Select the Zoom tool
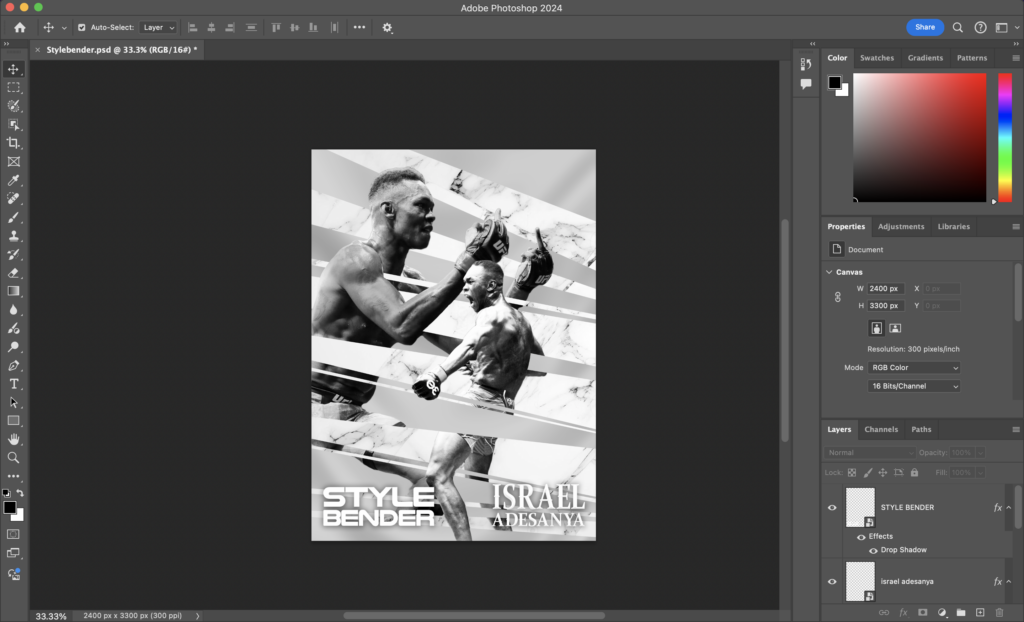 [13, 457]
